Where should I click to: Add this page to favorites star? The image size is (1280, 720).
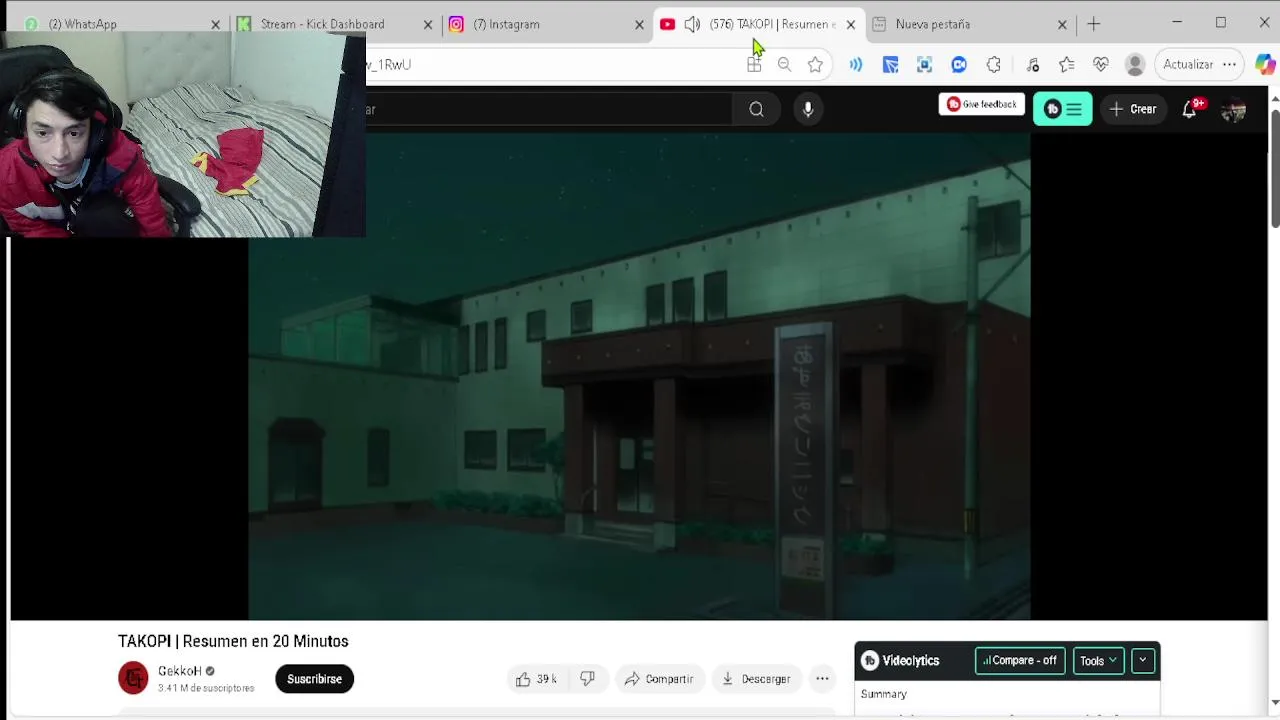point(816,64)
